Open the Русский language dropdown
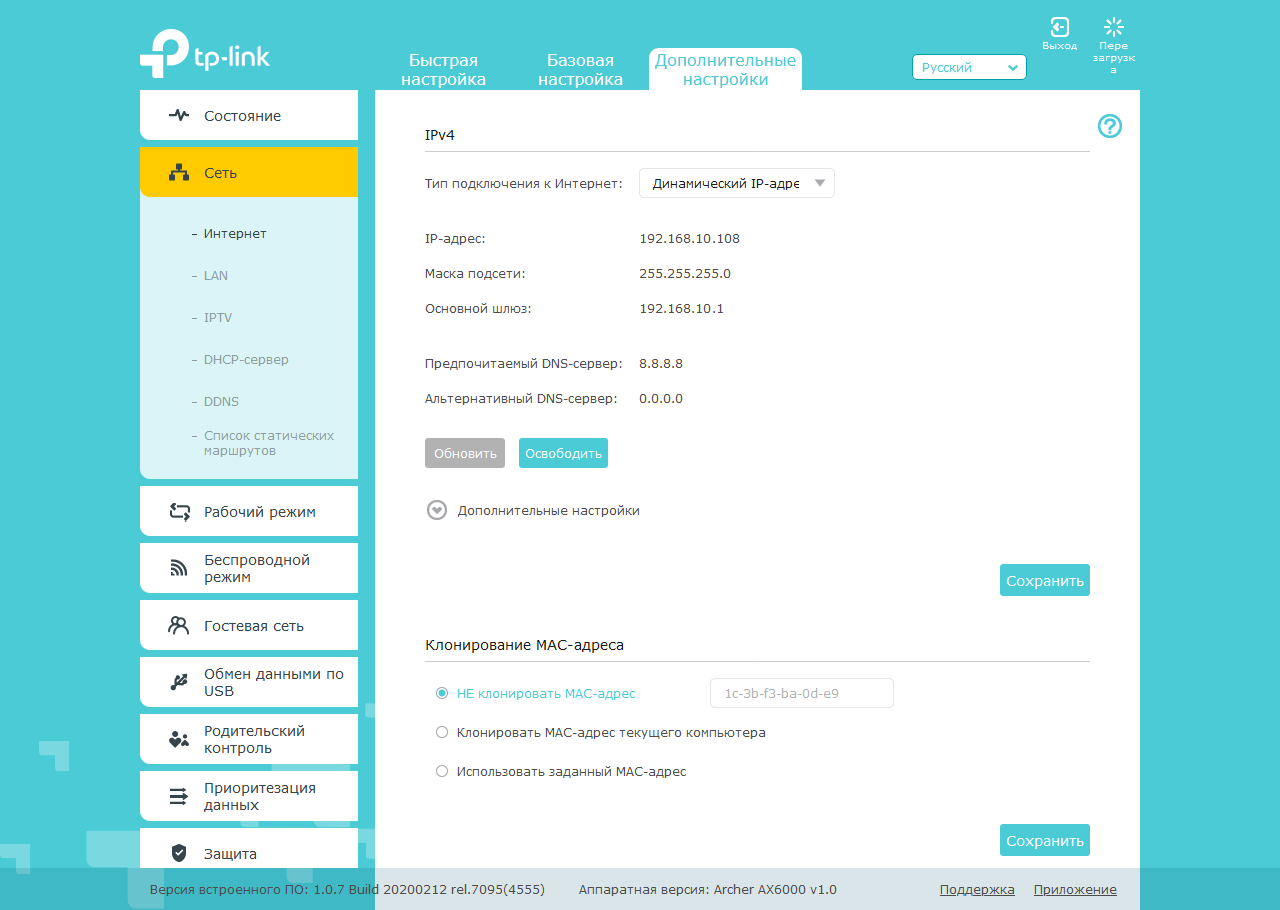Image resolution: width=1280 pixels, height=910 pixels. pyautogui.click(x=969, y=67)
